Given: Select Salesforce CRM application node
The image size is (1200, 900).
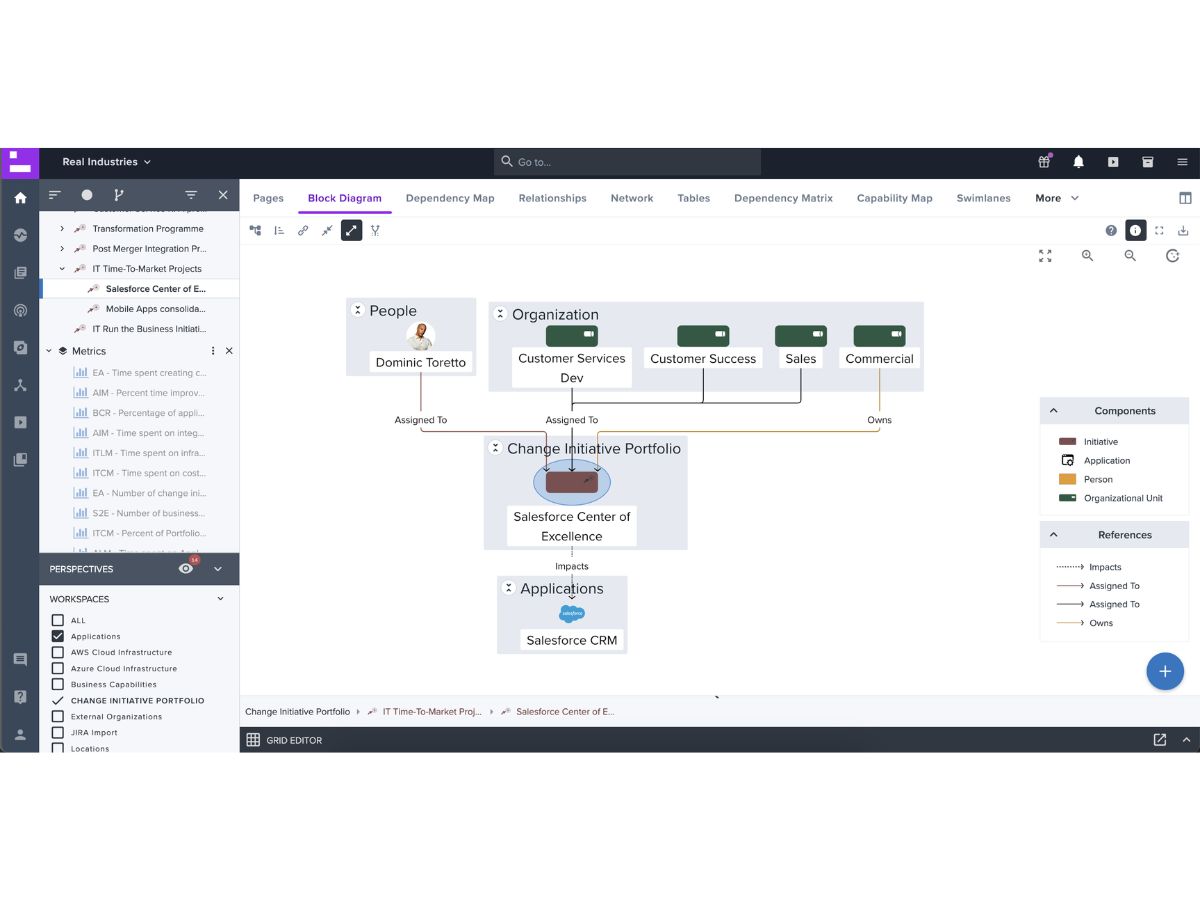Looking at the screenshot, I should (x=572, y=640).
